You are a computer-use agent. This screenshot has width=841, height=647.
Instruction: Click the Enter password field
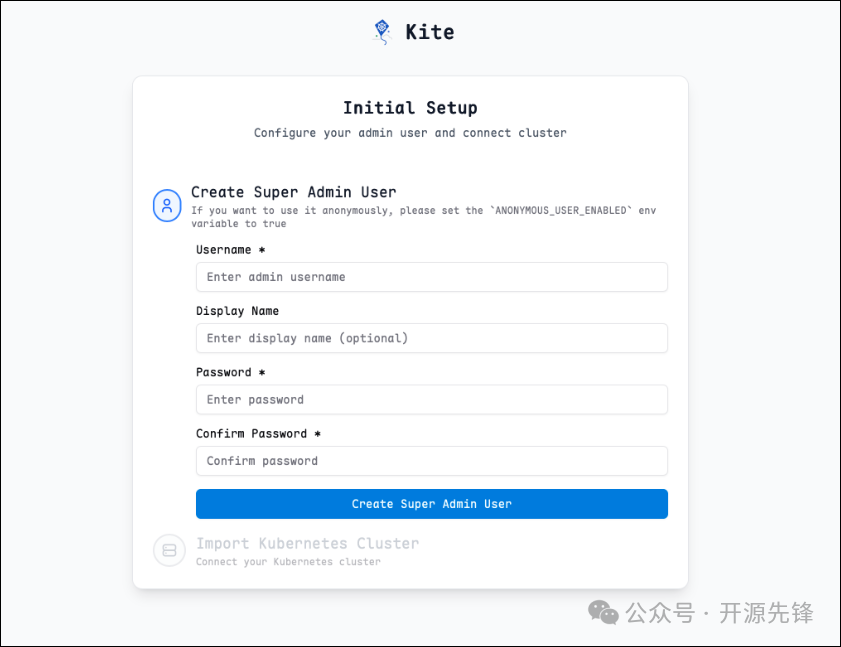[x=431, y=399]
